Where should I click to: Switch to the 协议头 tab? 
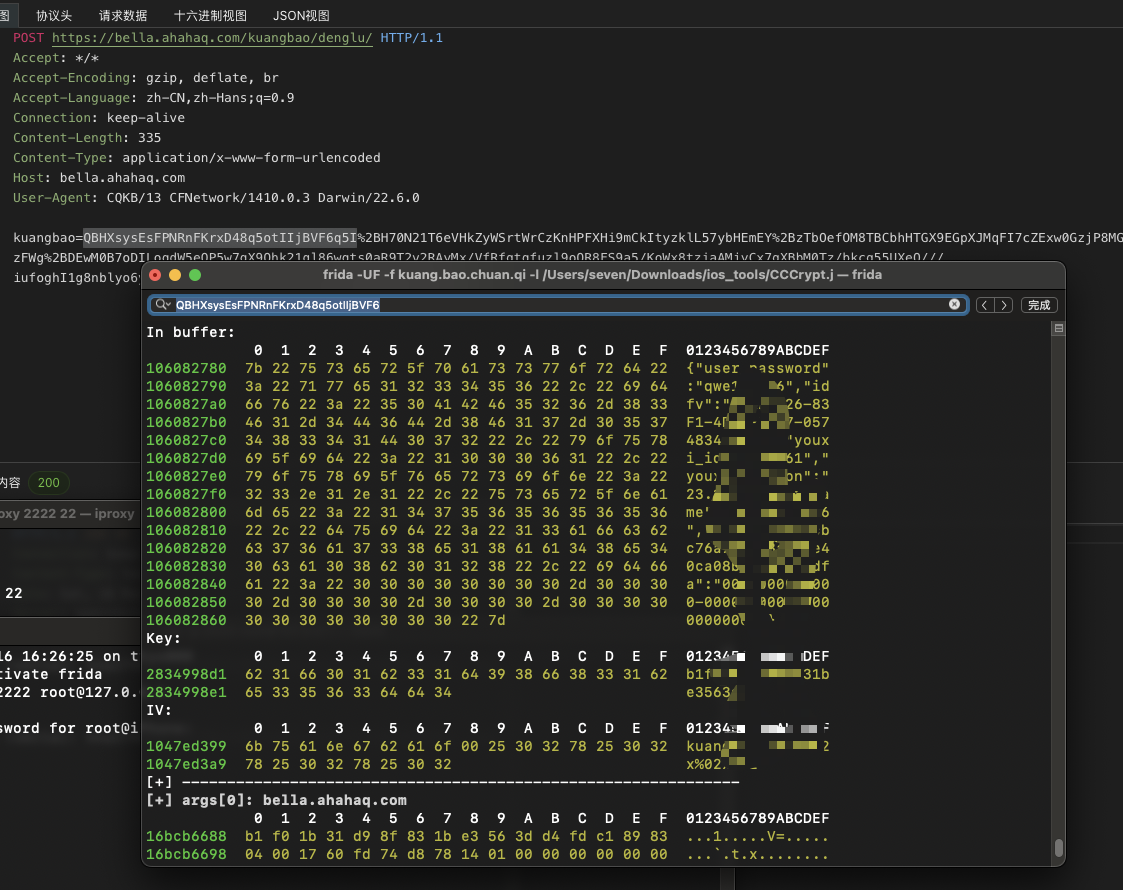(54, 15)
